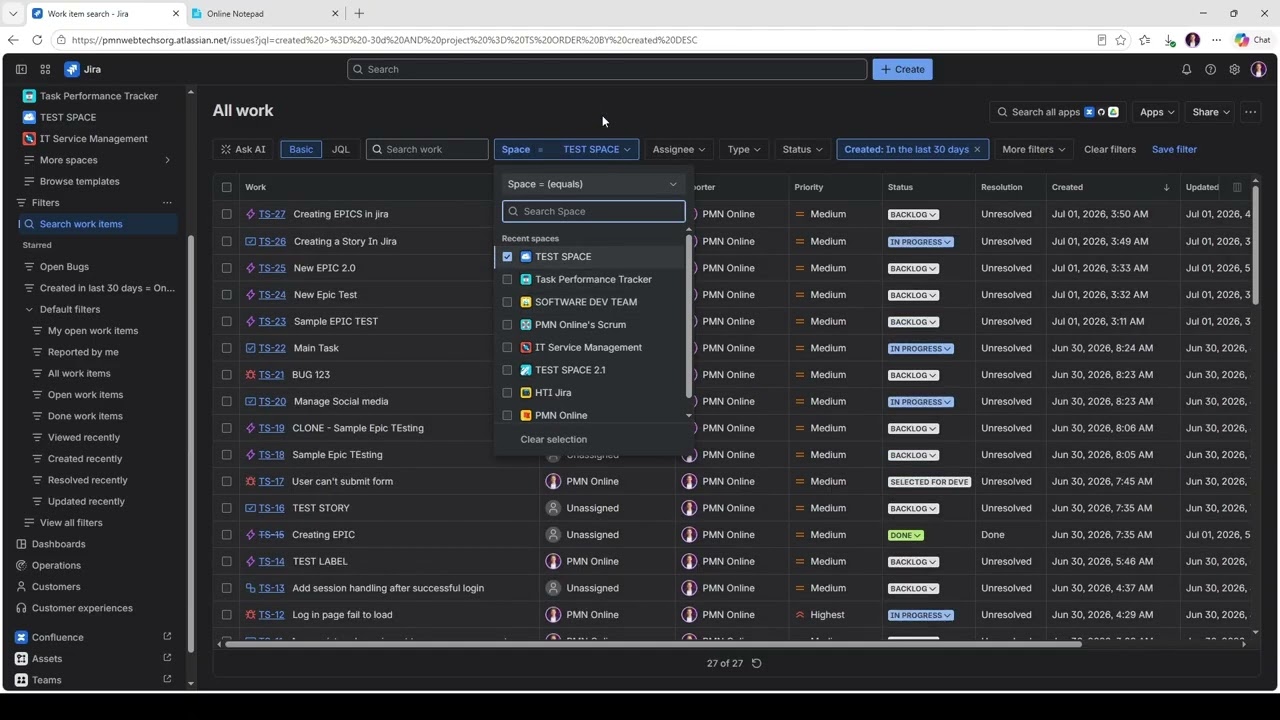Open the TS-22 work item link
Image resolution: width=1280 pixels, height=720 pixels.
click(x=272, y=348)
